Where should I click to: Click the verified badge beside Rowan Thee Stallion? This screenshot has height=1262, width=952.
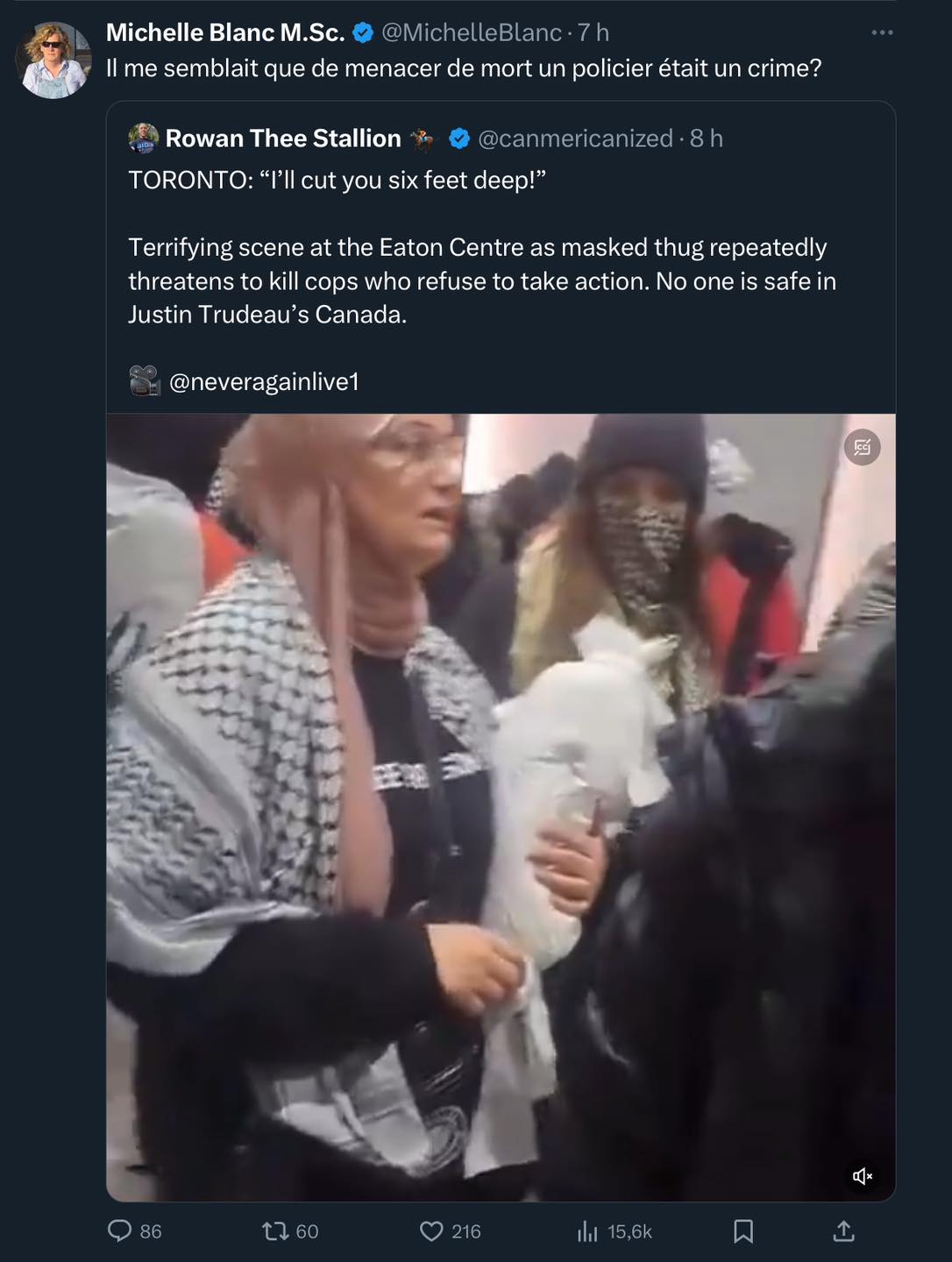pyautogui.click(x=459, y=138)
